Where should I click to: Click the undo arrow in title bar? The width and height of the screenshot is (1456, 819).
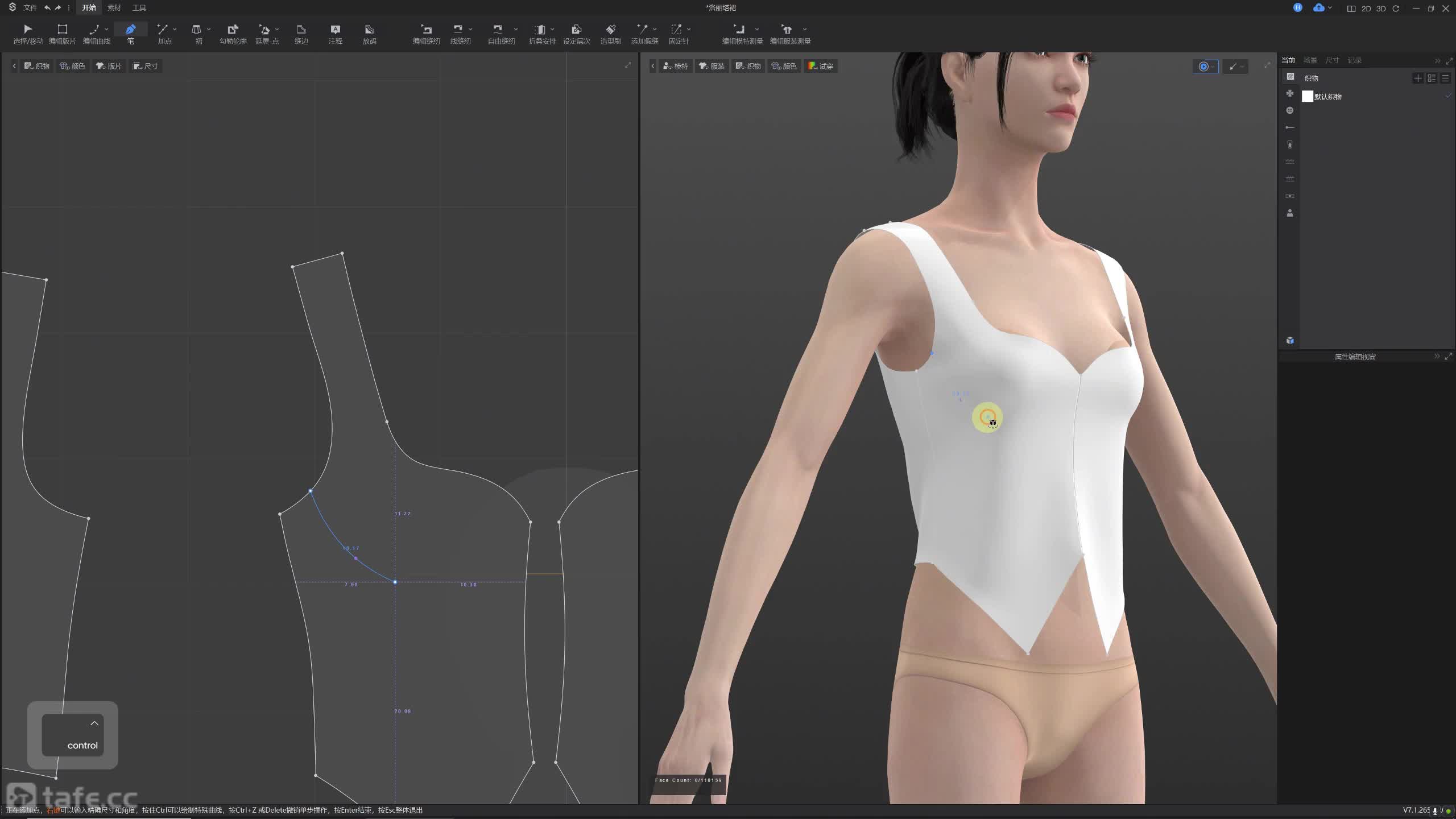pyautogui.click(x=47, y=8)
